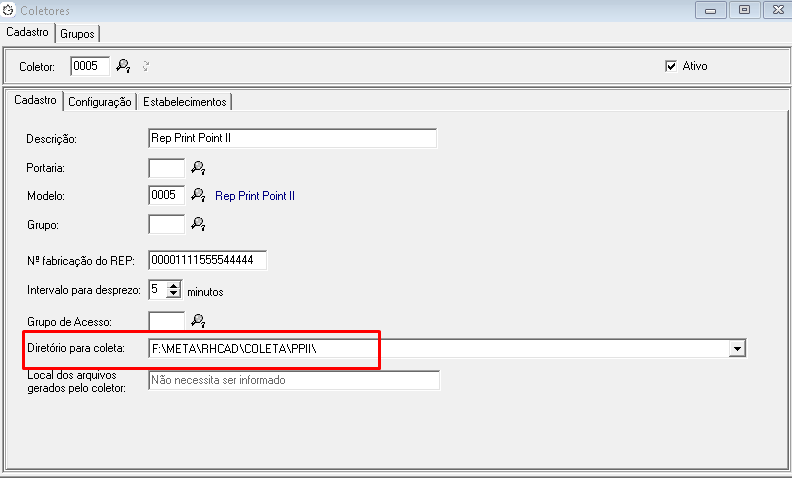Open the Modelo lookup magnifier
This screenshot has height=478, width=792.
click(198, 195)
